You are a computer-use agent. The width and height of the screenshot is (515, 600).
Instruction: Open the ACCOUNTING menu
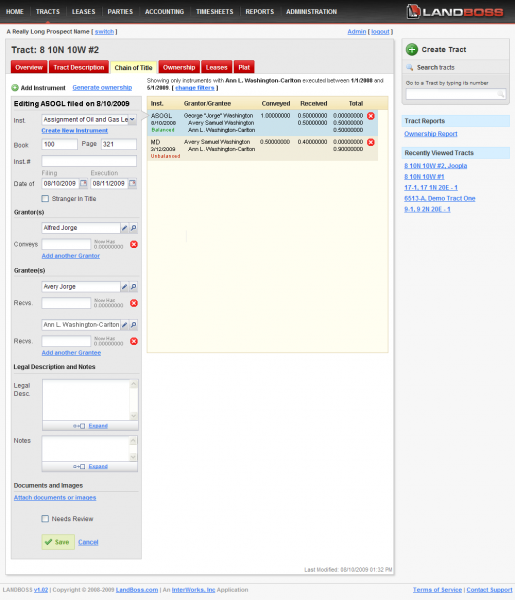coord(165,11)
